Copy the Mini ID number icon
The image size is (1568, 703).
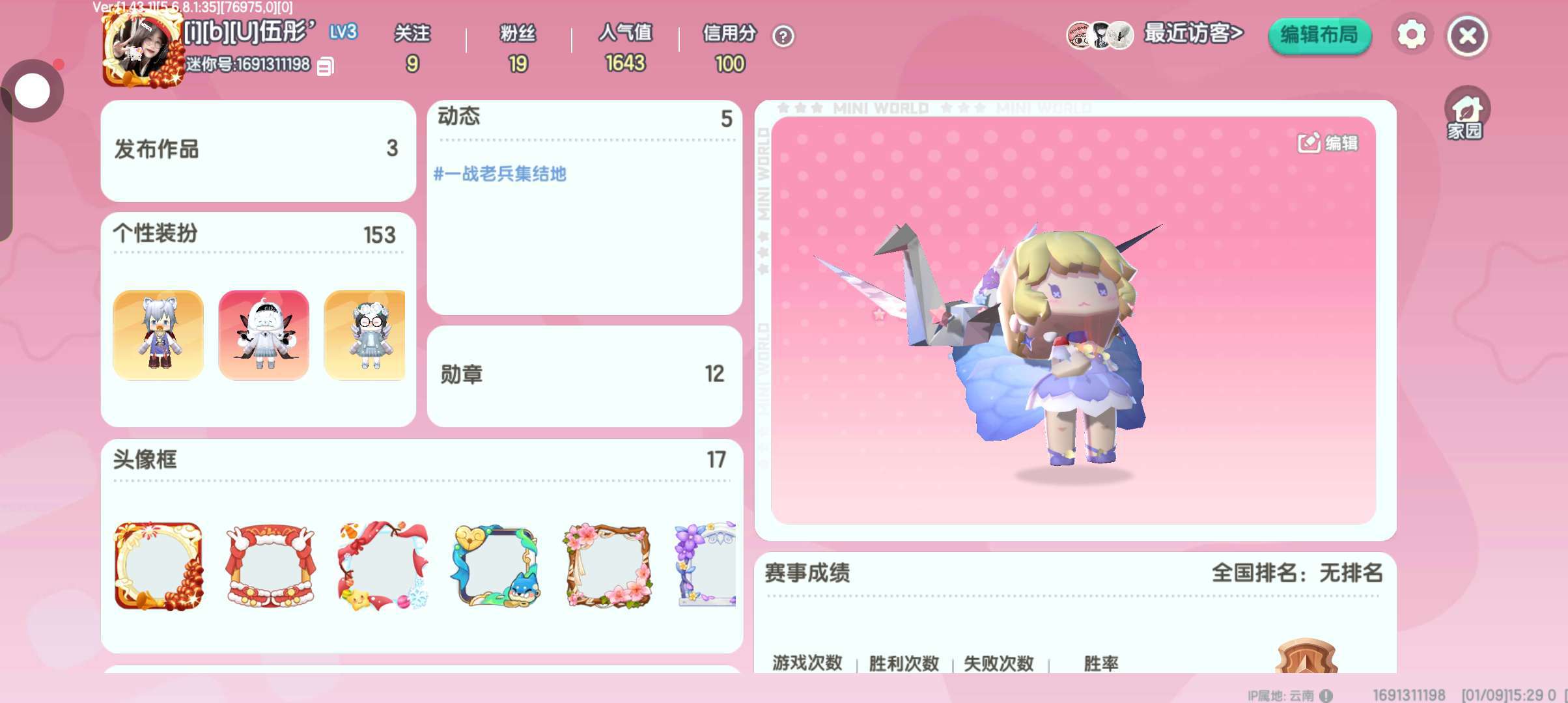[326, 66]
